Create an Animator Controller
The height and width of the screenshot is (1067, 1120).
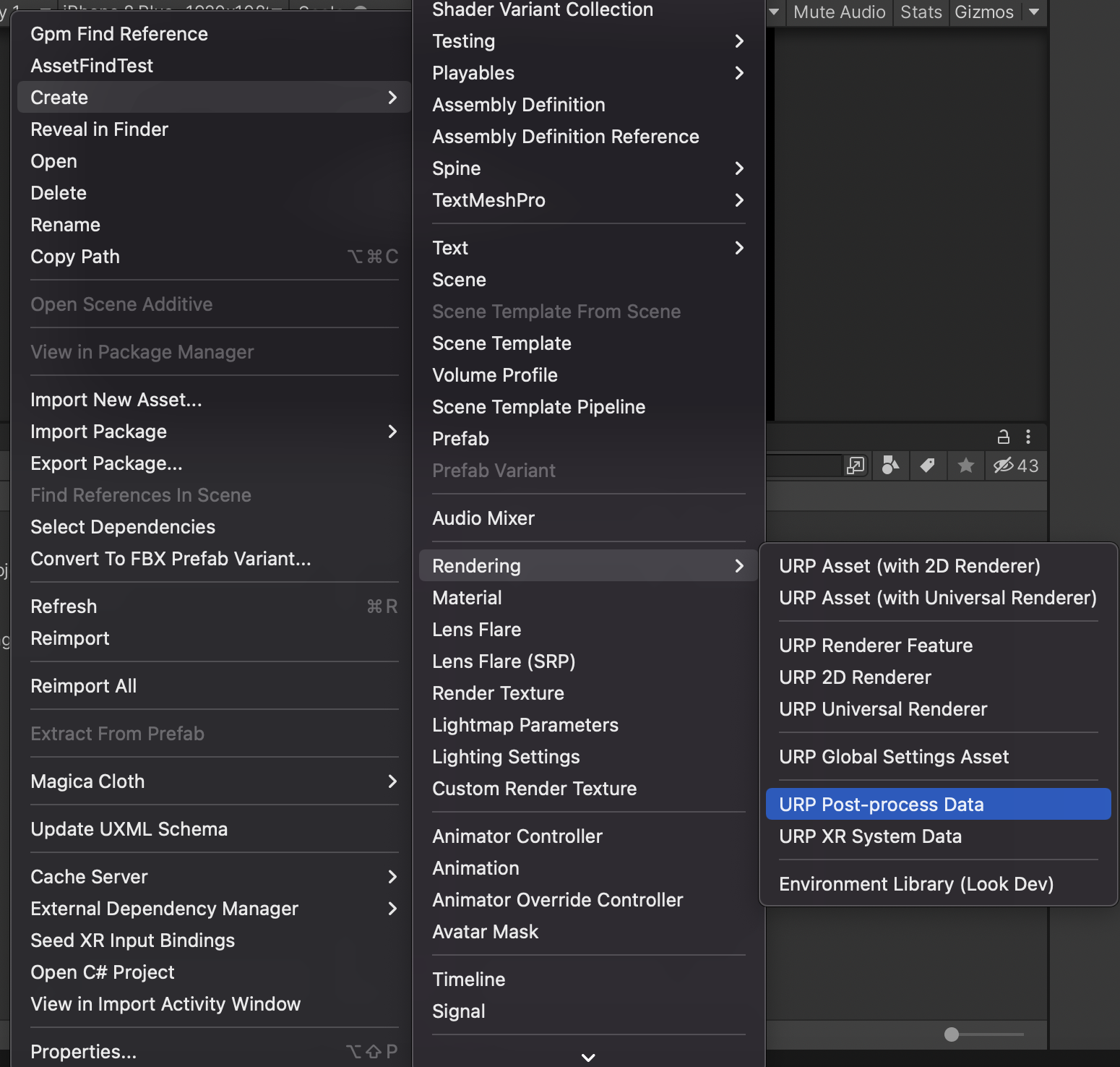pyautogui.click(x=588, y=836)
